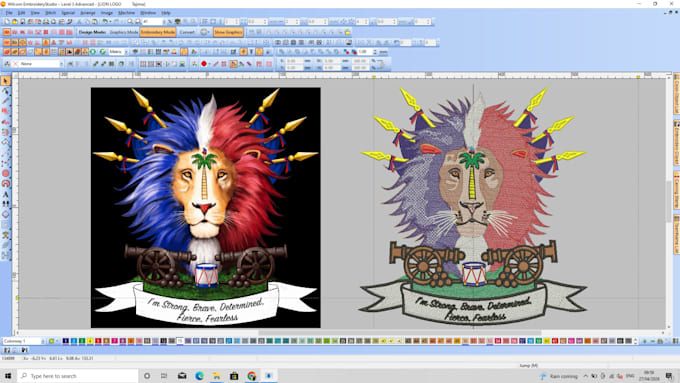The image size is (680, 383).
Task: Open the notification center icon
Action: (x=670, y=376)
